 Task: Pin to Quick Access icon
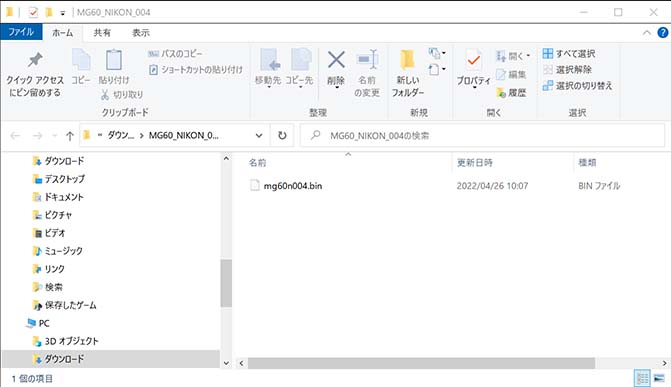[35, 60]
